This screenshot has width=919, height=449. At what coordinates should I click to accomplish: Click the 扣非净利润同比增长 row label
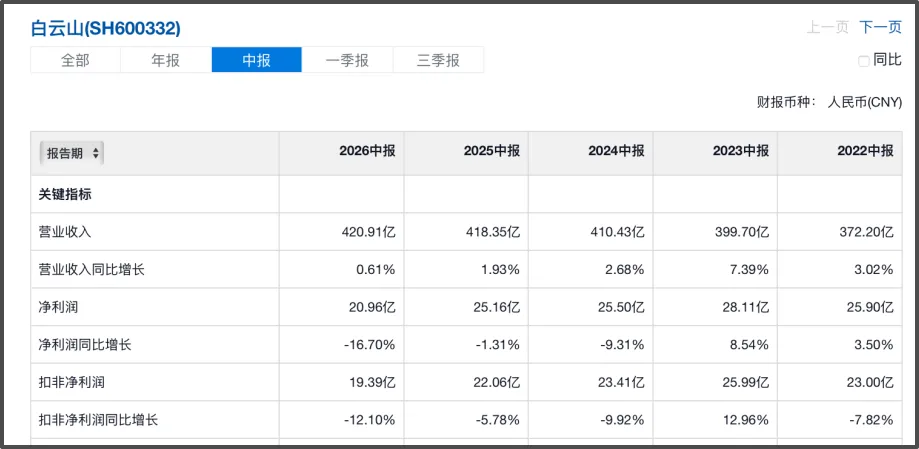(x=98, y=420)
